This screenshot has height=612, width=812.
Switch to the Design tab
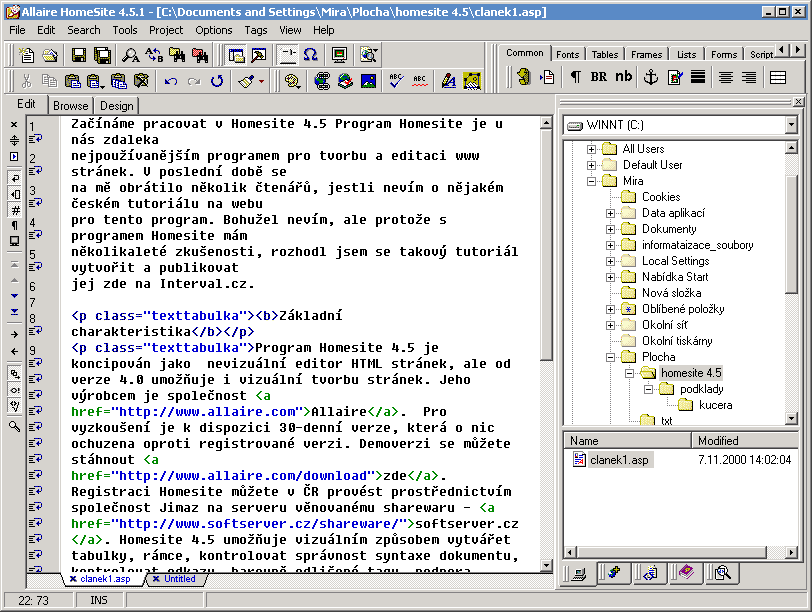click(117, 106)
